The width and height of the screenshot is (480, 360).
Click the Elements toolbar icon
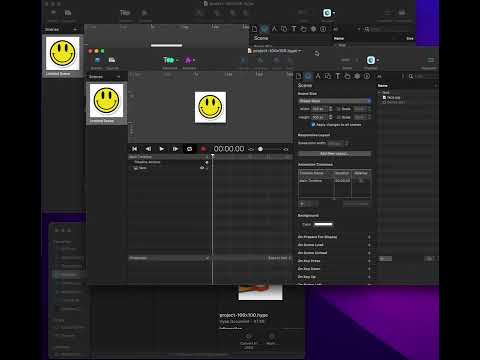[169, 60]
